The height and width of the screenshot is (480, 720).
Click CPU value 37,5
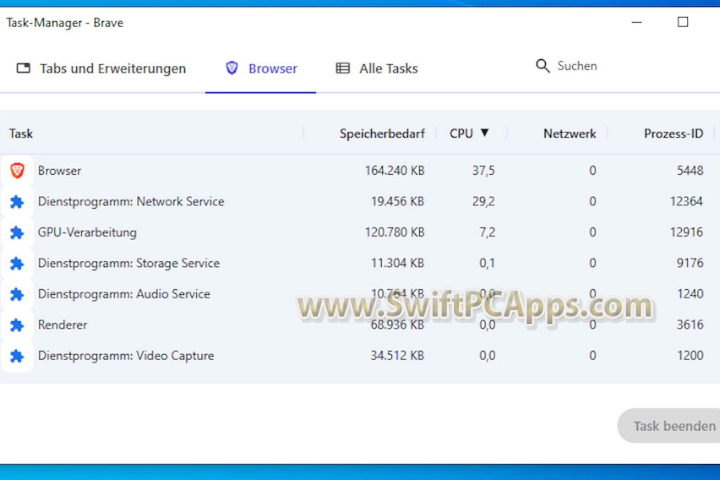[484, 171]
